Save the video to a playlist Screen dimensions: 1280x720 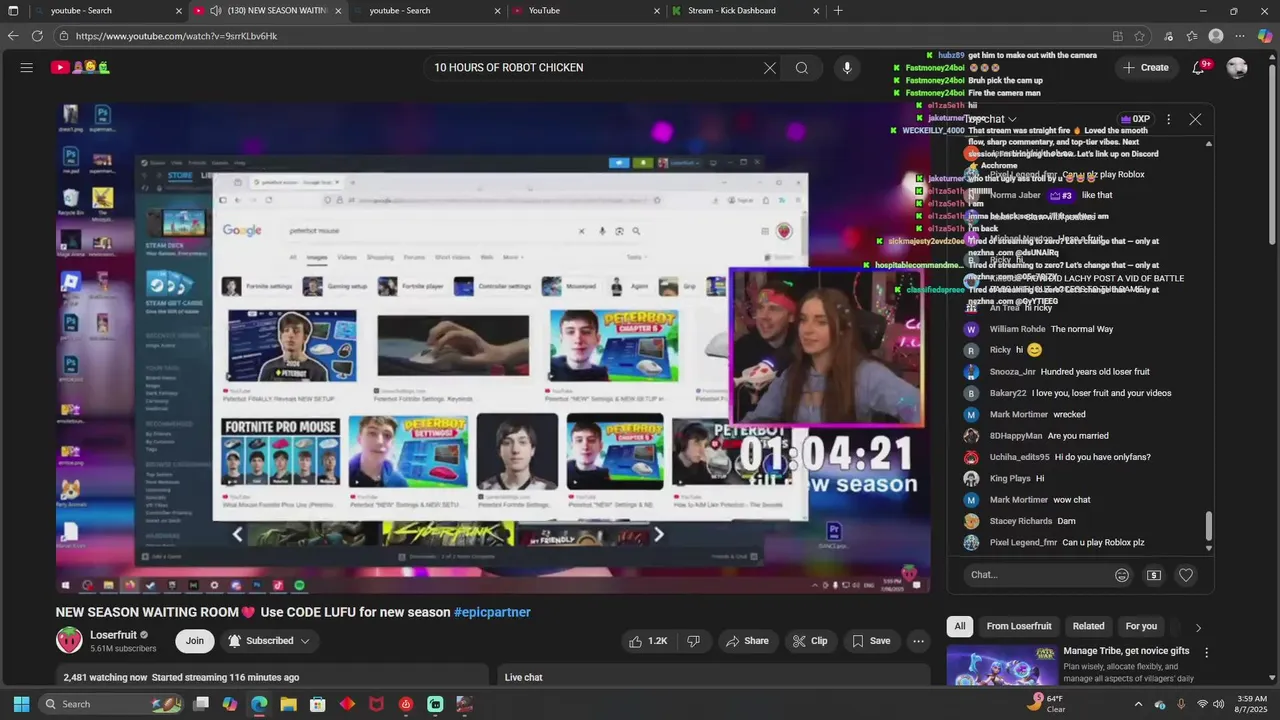[870, 641]
